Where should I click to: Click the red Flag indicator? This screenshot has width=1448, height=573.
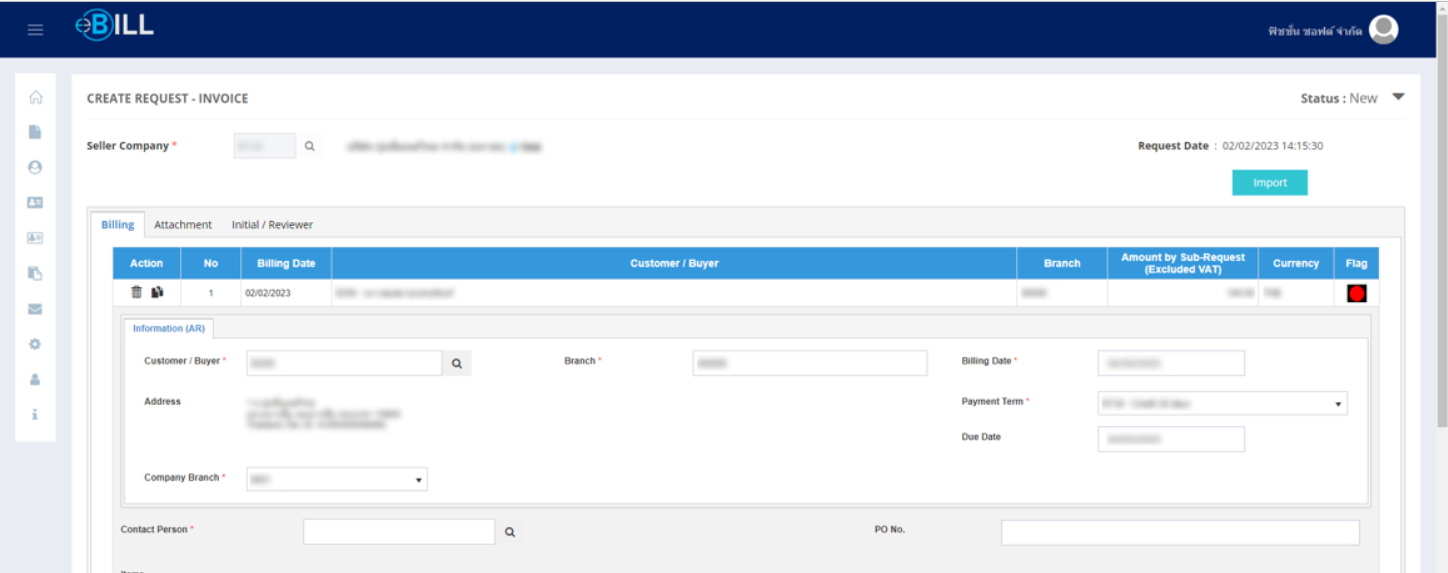(x=1357, y=293)
